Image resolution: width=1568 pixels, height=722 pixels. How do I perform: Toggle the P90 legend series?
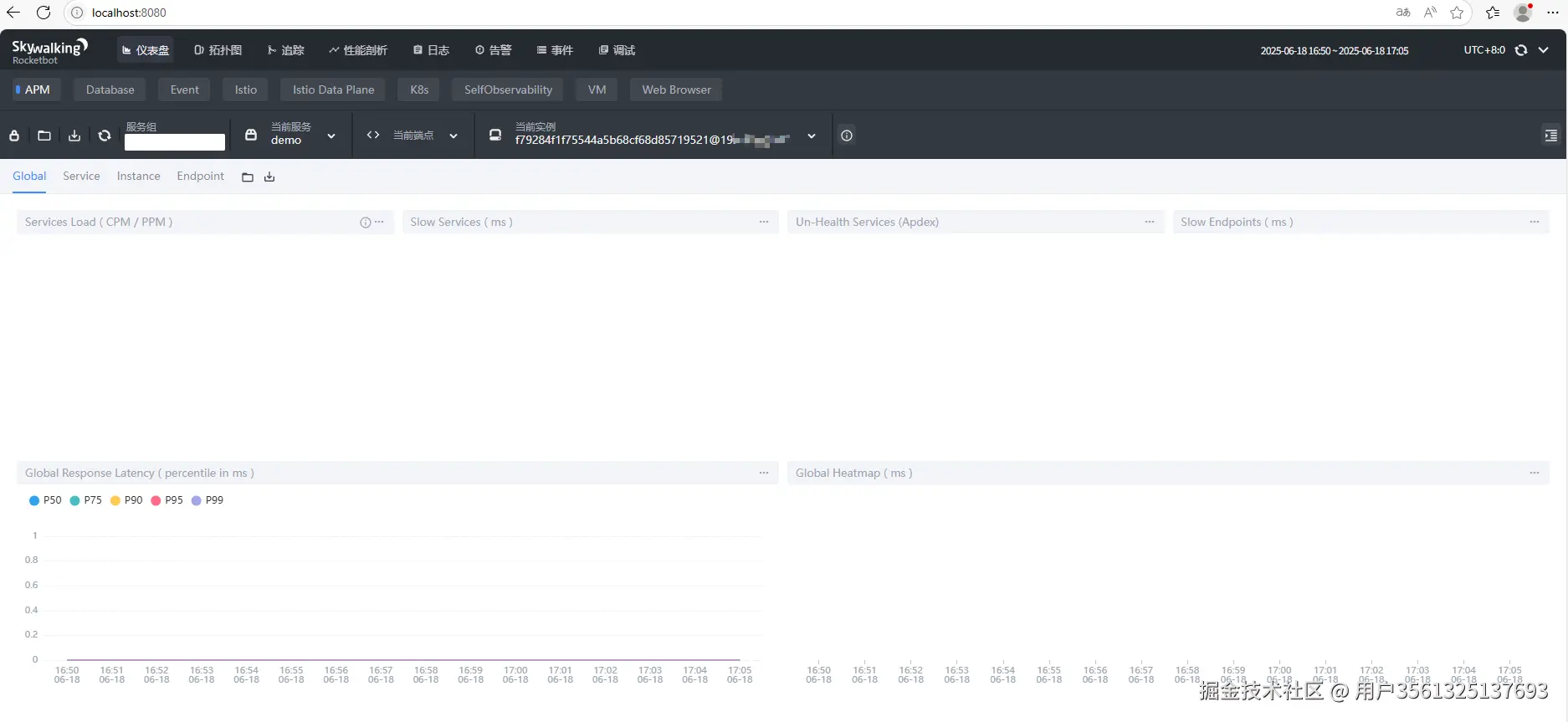click(x=126, y=500)
